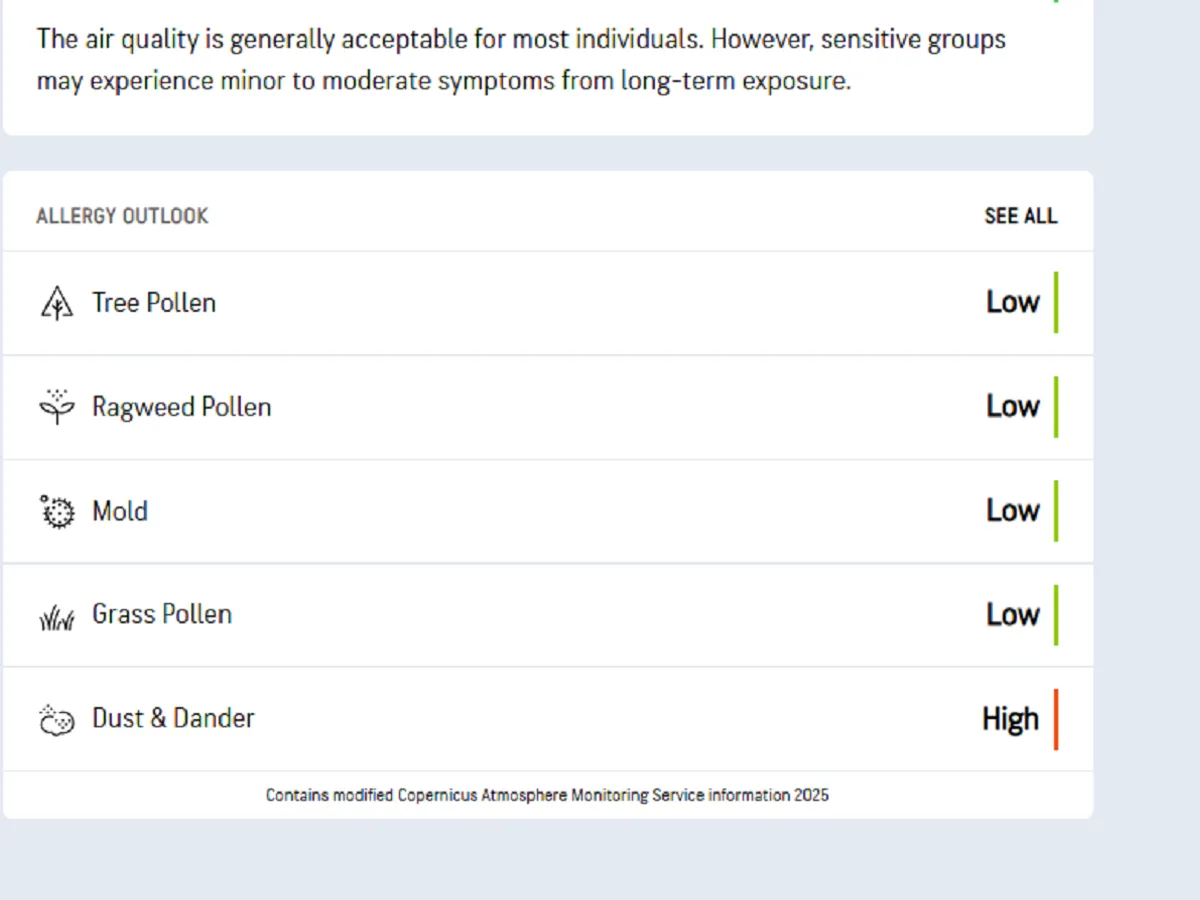Click the air quality description paragraph
This screenshot has width=1200, height=900.
[520, 60]
